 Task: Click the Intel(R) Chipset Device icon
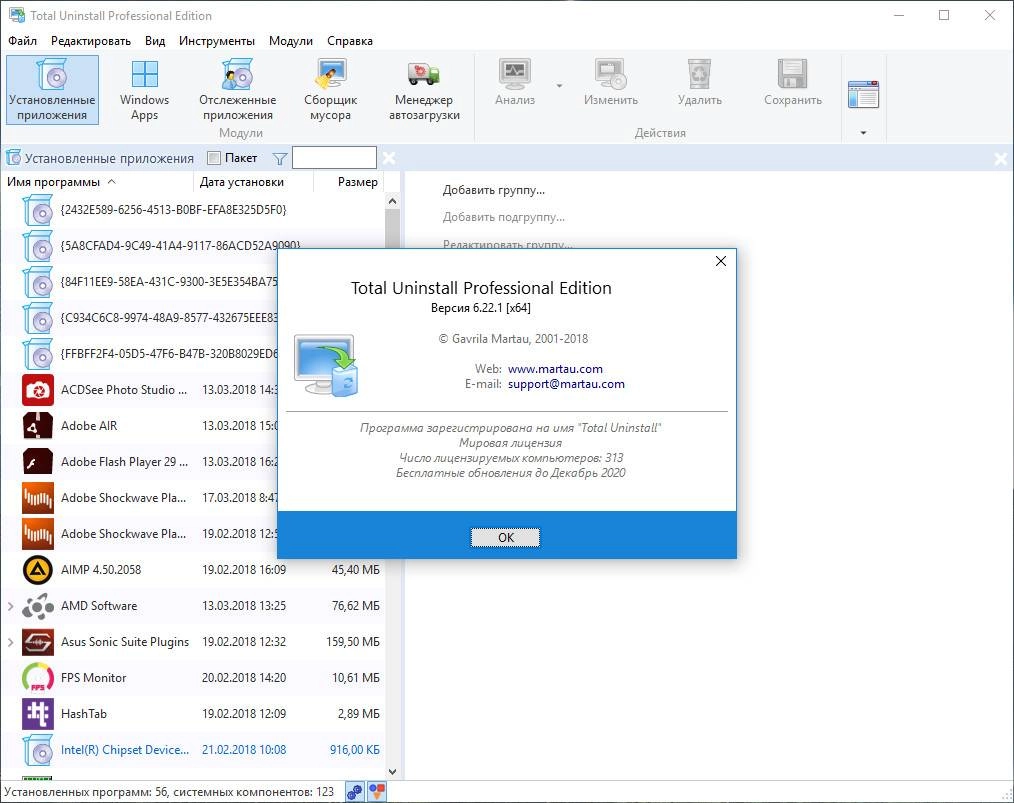(38, 750)
